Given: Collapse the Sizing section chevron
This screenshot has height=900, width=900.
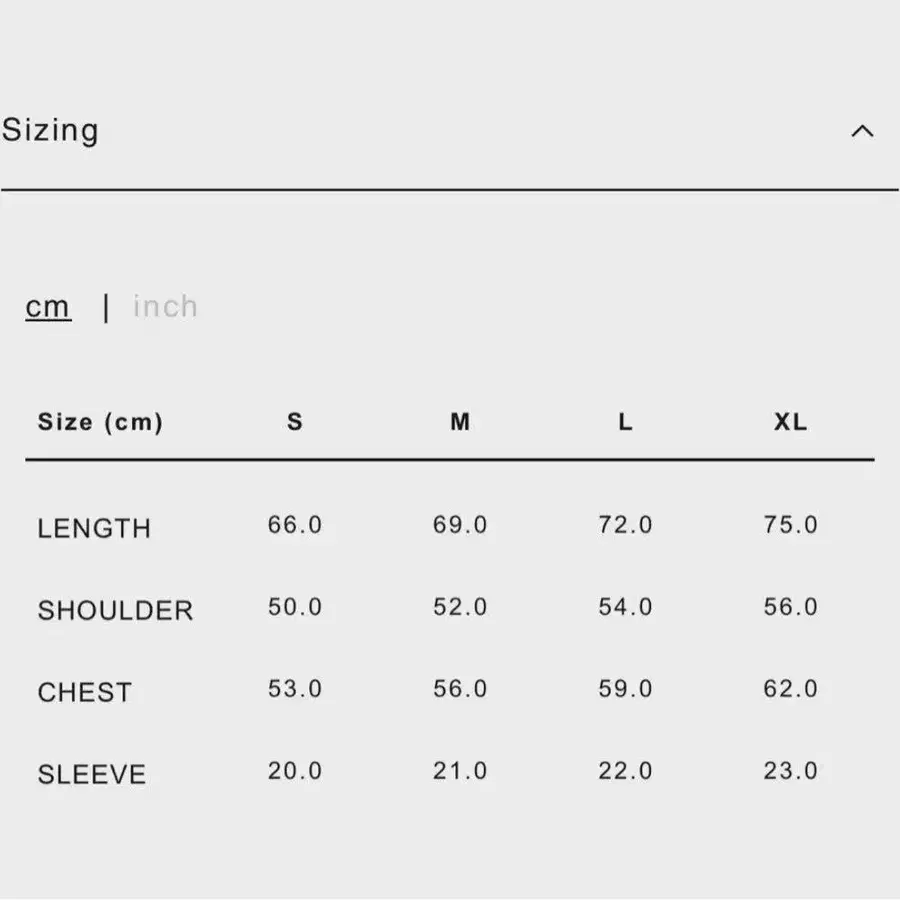Looking at the screenshot, I should pos(862,131).
